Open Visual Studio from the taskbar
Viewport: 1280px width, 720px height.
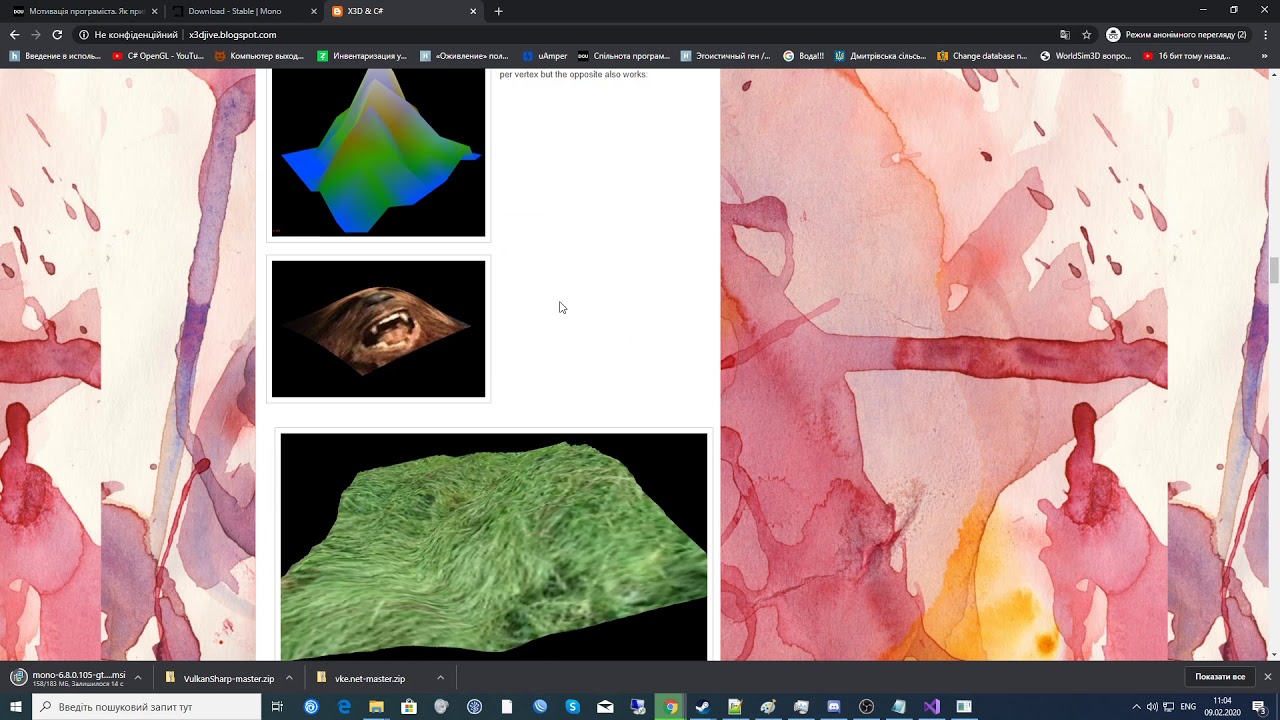tap(931, 707)
